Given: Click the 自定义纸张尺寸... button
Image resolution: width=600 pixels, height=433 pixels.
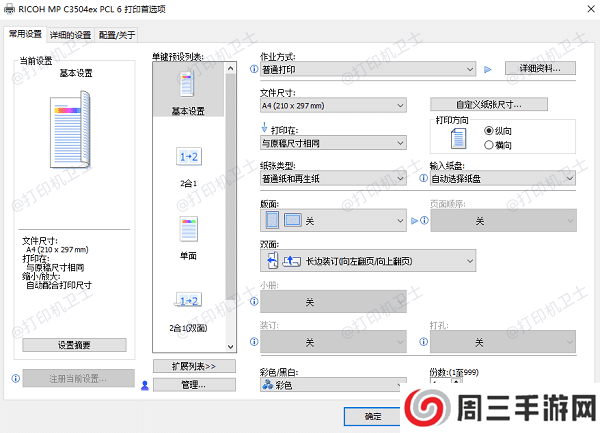Looking at the screenshot, I should click(489, 104).
